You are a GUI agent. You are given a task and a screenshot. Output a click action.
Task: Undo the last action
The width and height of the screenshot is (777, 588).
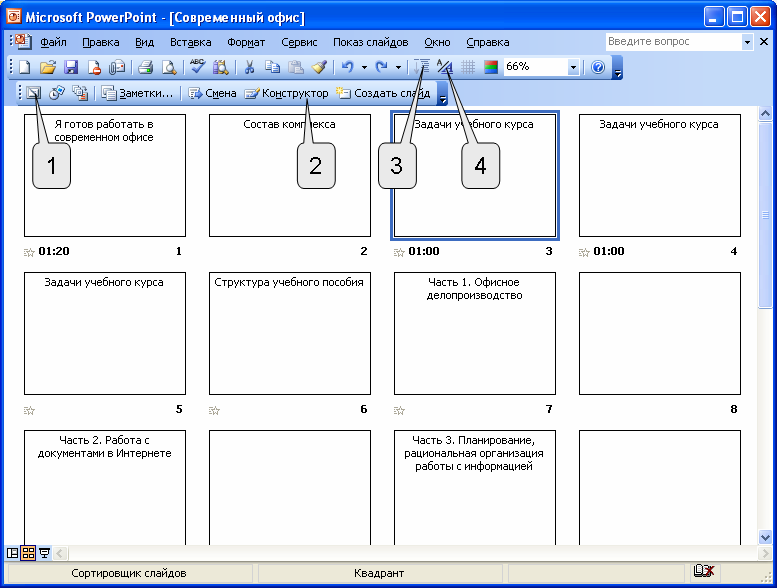click(x=348, y=66)
